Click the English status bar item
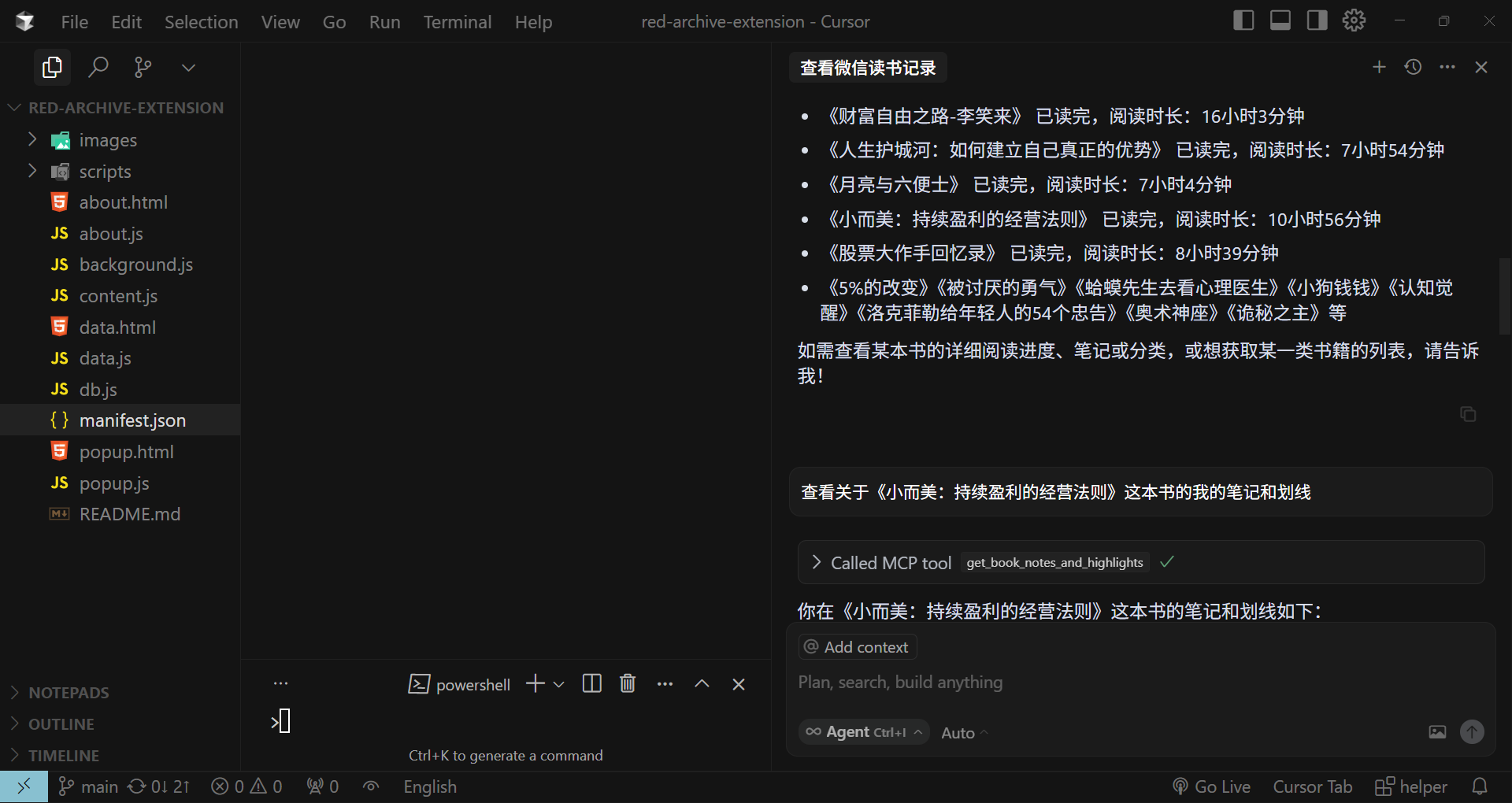 point(430,786)
